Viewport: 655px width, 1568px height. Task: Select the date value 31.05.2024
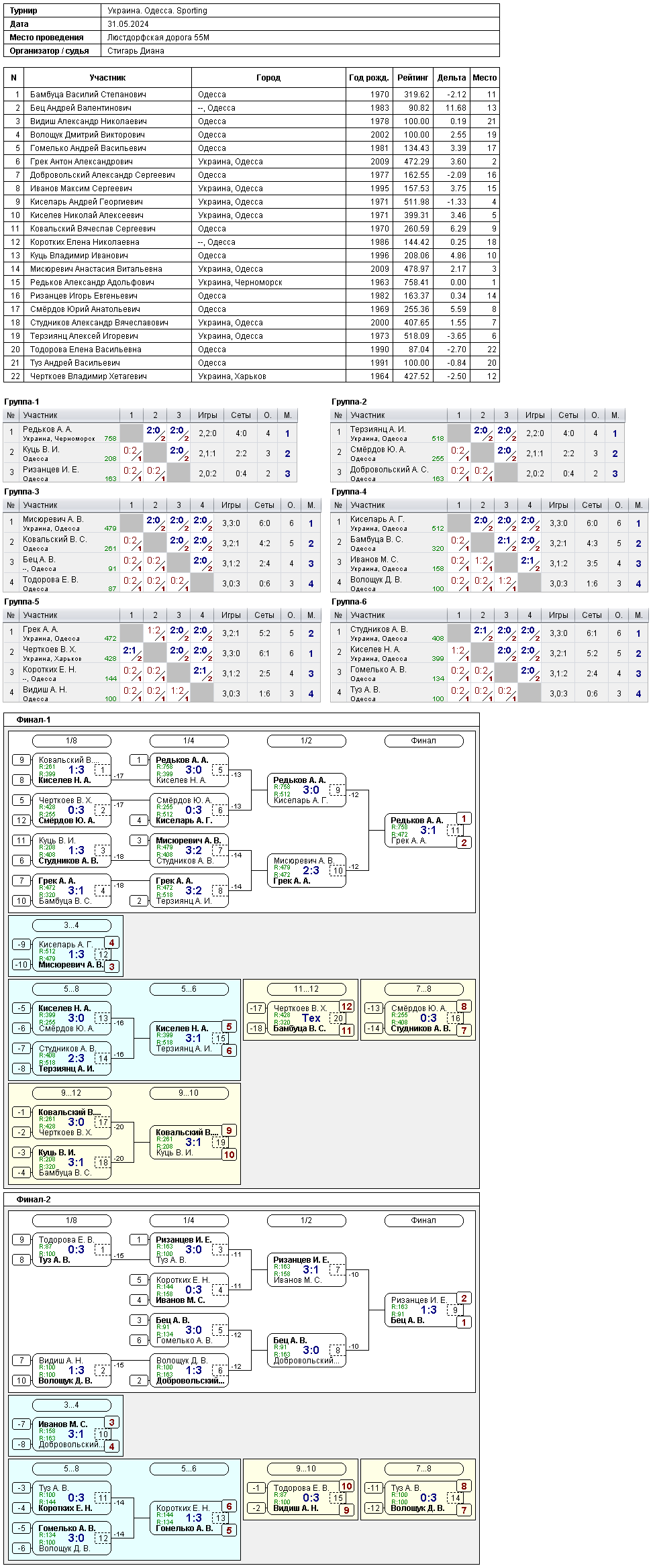coord(128,24)
